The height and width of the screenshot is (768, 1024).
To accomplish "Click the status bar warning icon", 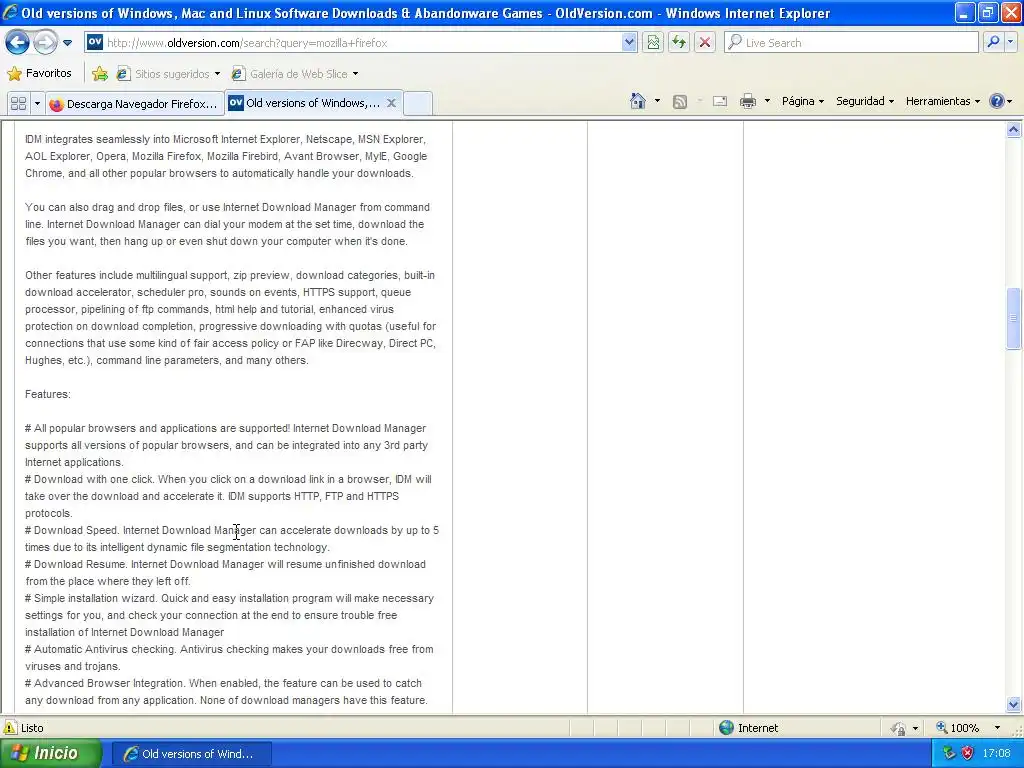I will coord(10,728).
